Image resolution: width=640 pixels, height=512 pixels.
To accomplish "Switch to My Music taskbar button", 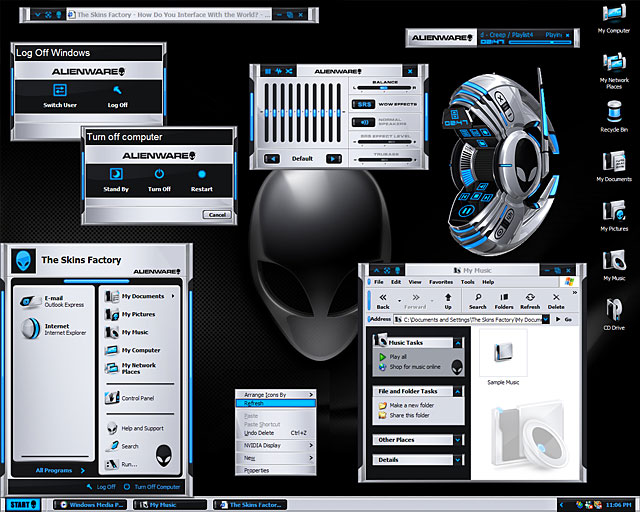I will (171, 505).
